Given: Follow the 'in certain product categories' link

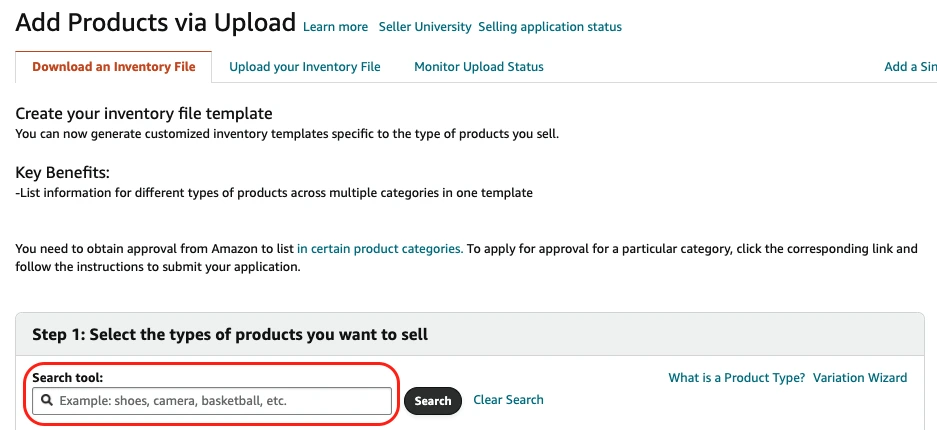Looking at the screenshot, I should pyautogui.click(x=379, y=249).
